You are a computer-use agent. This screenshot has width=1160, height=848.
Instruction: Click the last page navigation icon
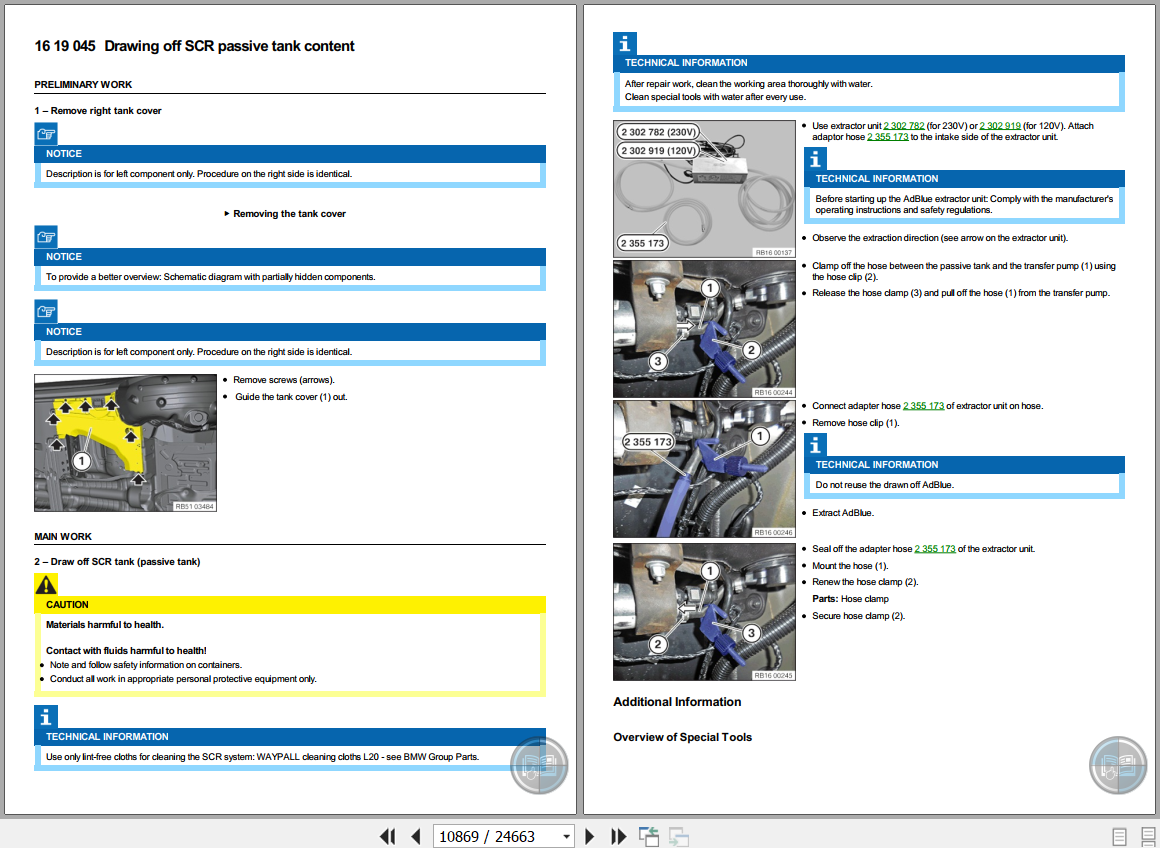(619, 836)
